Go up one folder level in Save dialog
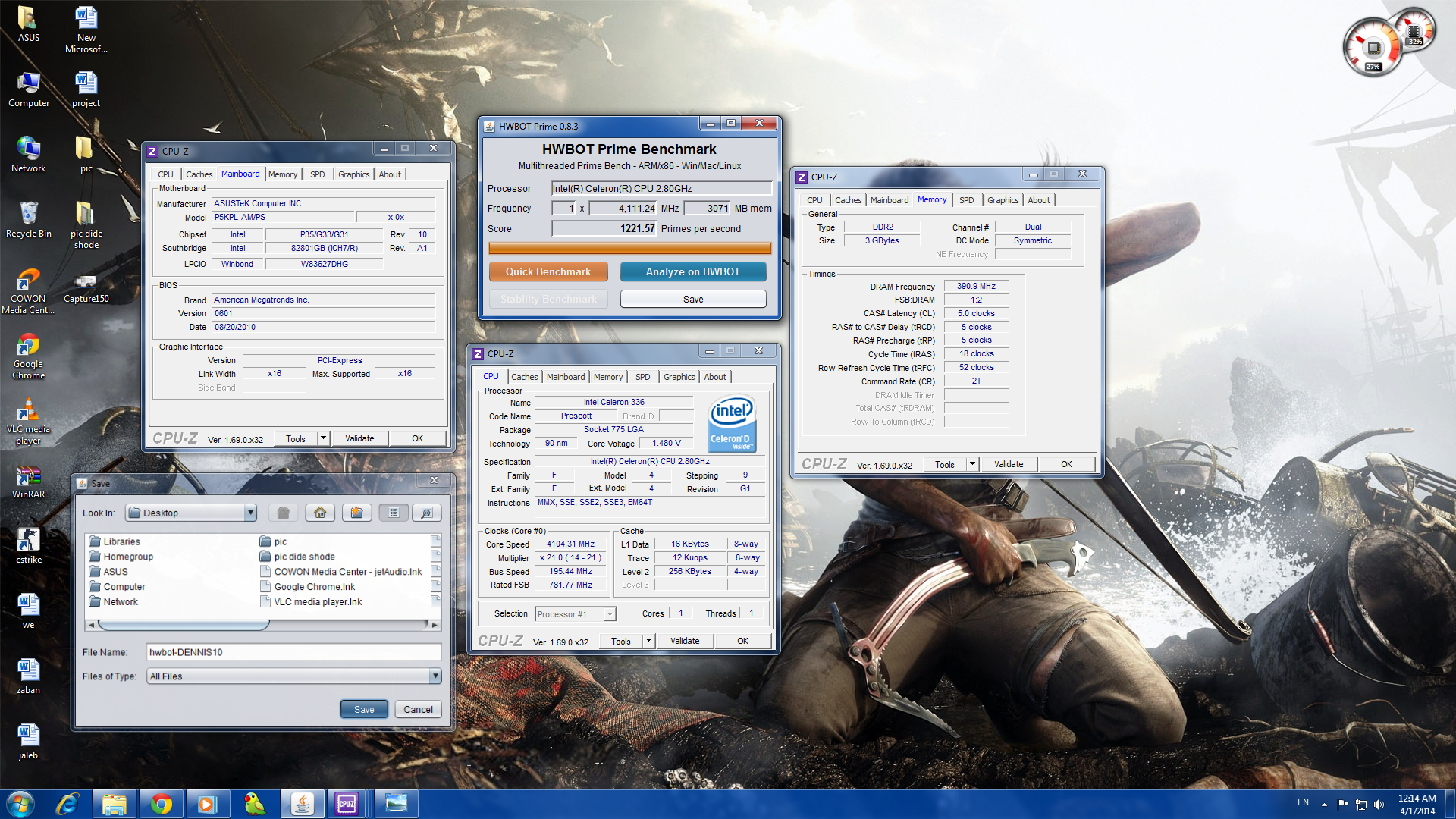Image resolution: width=1456 pixels, height=819 pixels. point(283,513)
